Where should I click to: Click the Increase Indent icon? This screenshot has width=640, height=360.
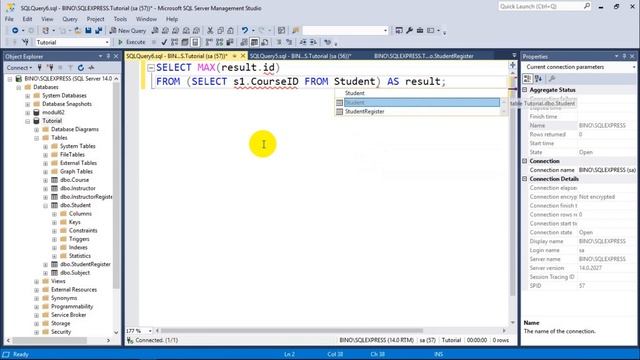313,42
